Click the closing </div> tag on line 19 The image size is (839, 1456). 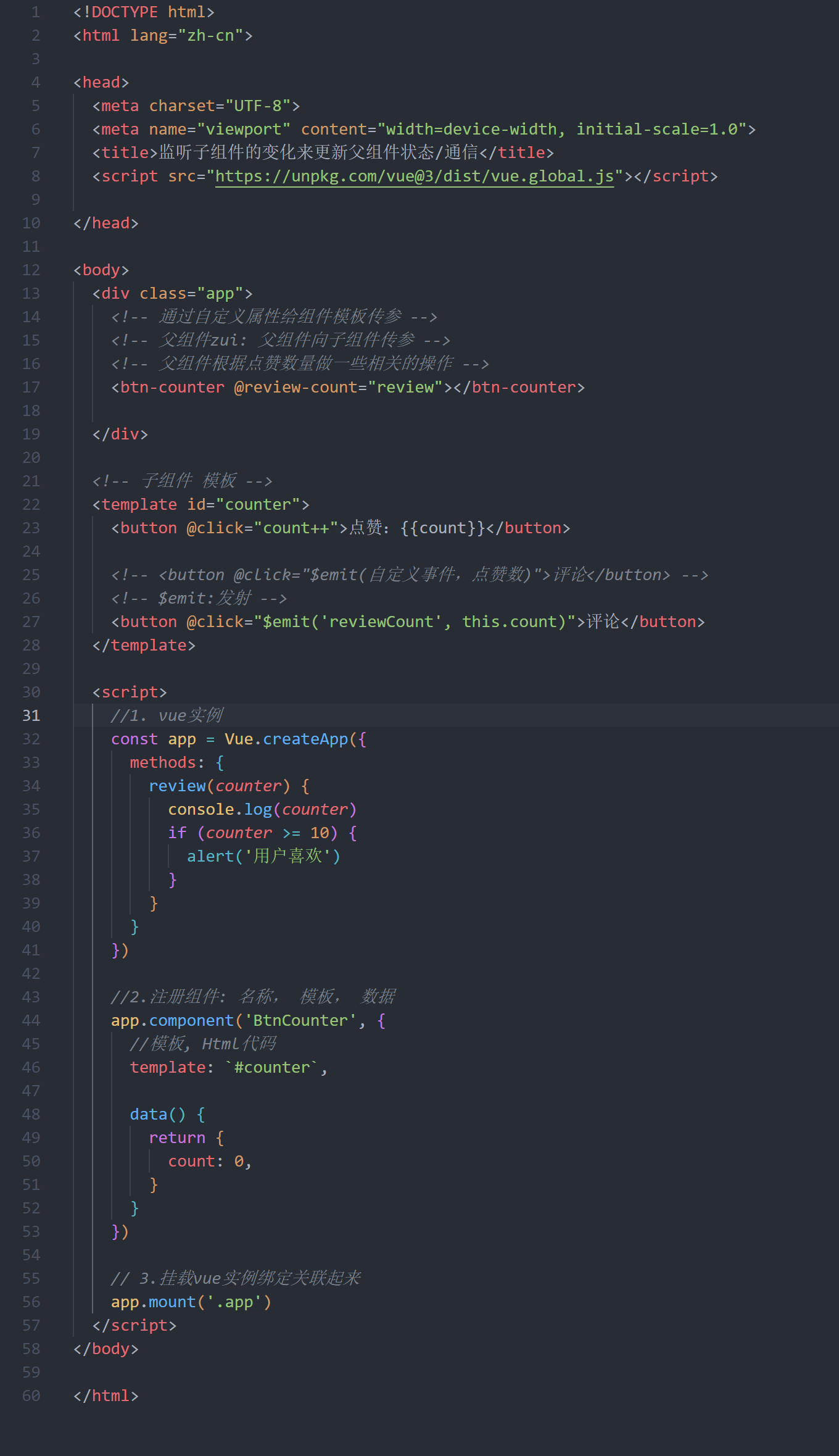point(120,435)
